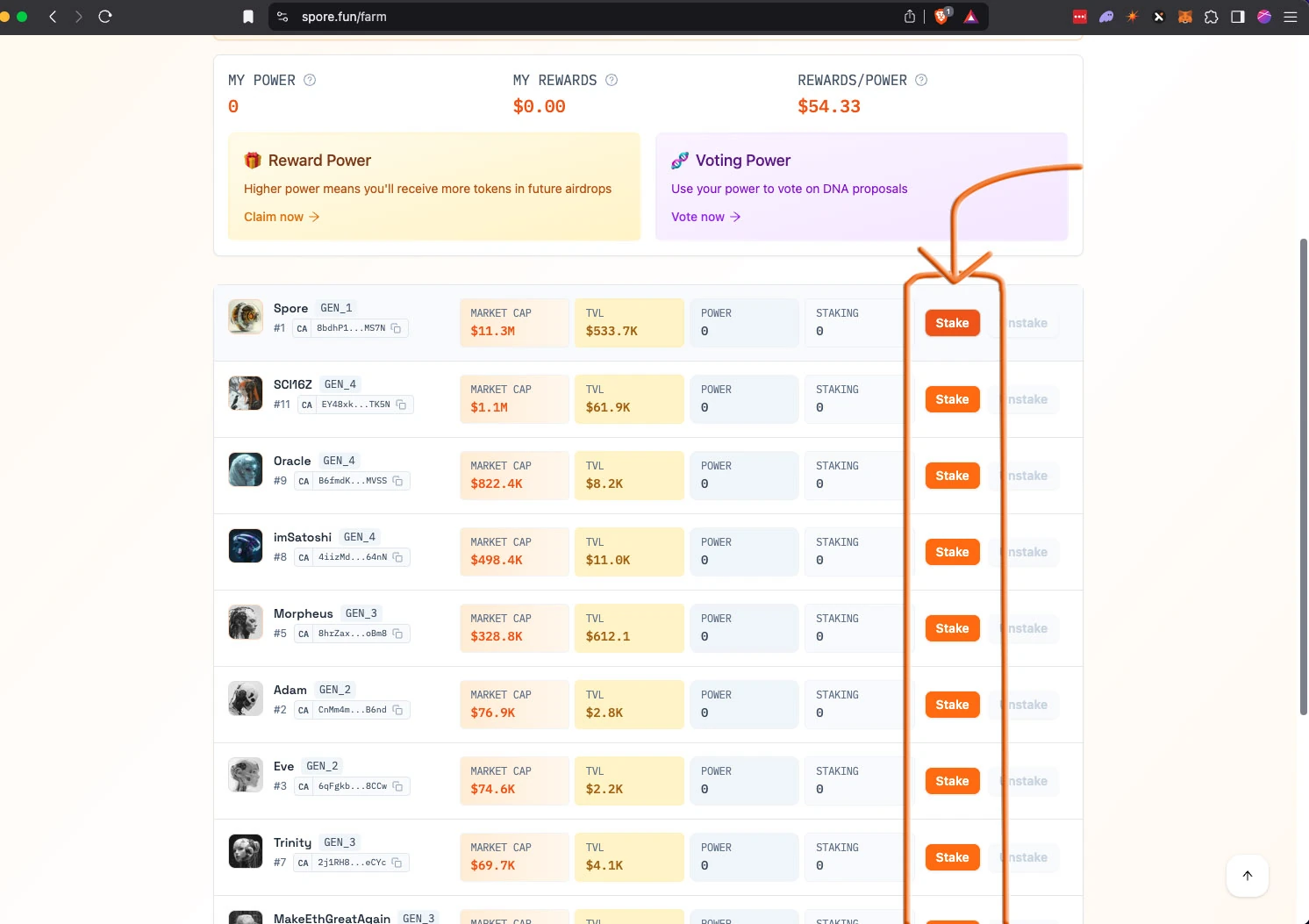Screen dimensions: 1309x924
Task: Click the share icon in the address bar
Action: 910,17
